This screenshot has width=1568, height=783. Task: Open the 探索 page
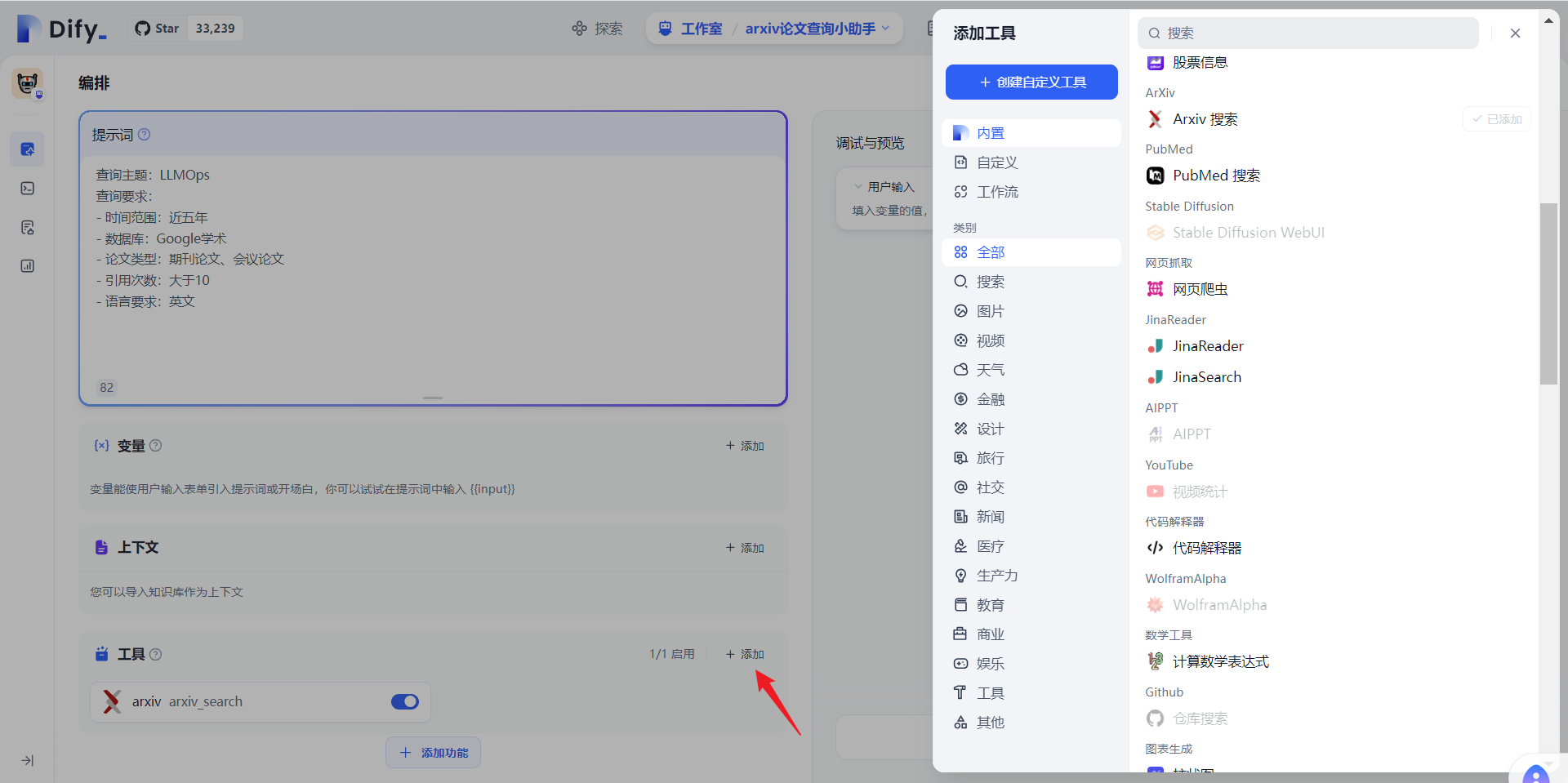[x=597, y=29]
